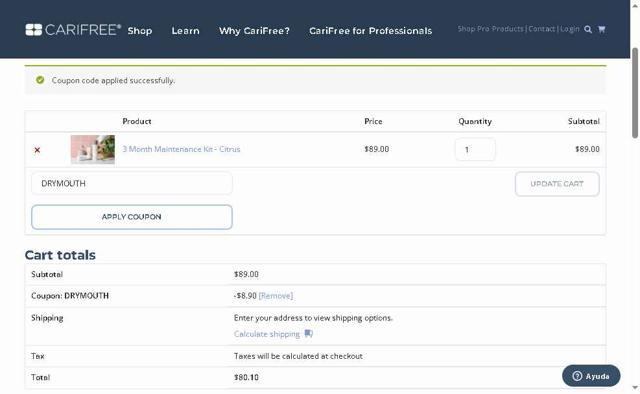Select the coupon discount -$8.90
The height and width of the screenshot is (394, 640).
245,296
